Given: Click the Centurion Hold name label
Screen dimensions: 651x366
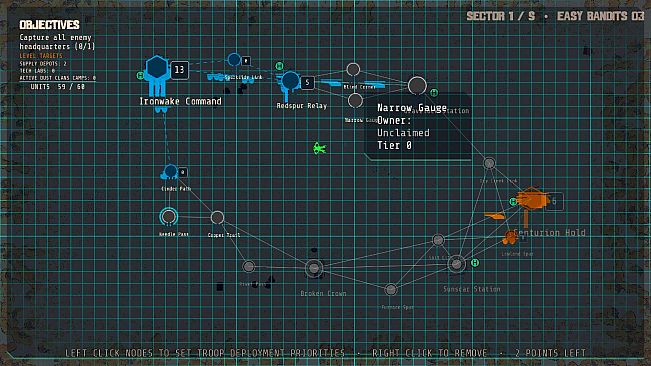Looking at the screenshot, I should 549,233.
